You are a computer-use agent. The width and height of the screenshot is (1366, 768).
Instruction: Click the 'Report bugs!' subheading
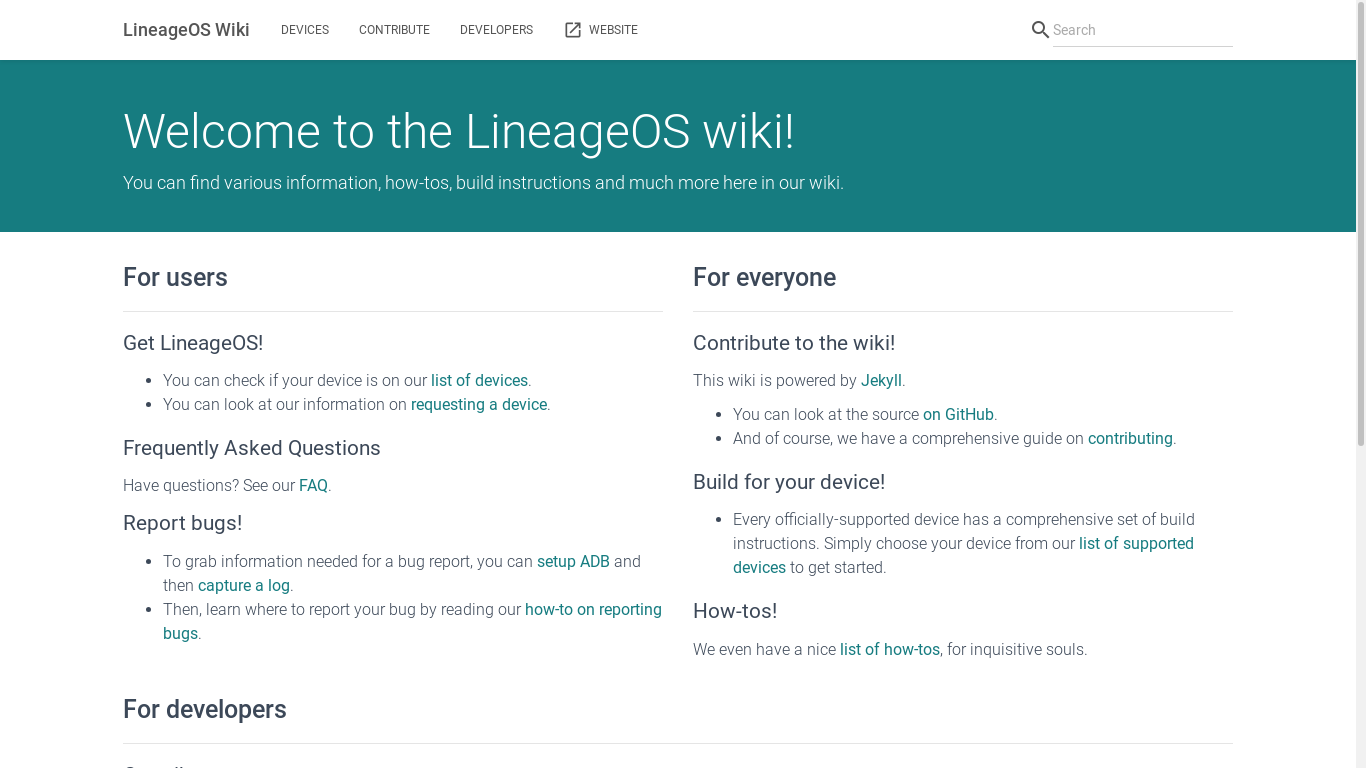[182, 523]
